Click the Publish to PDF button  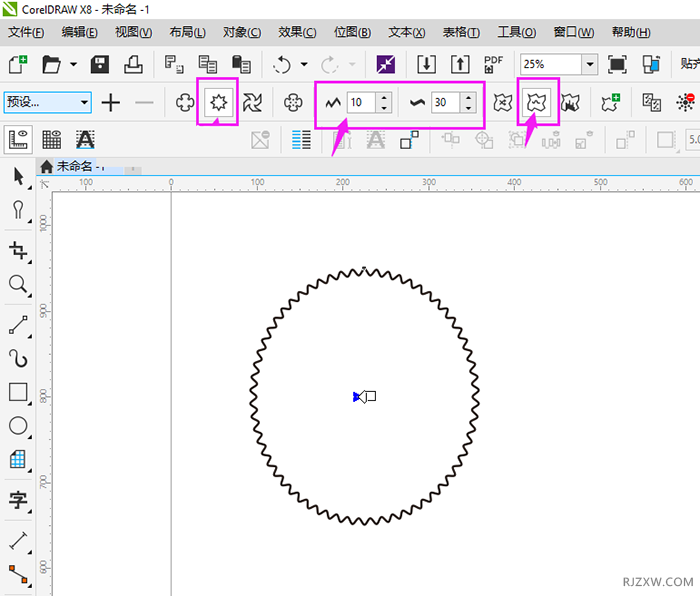(493, 65)
